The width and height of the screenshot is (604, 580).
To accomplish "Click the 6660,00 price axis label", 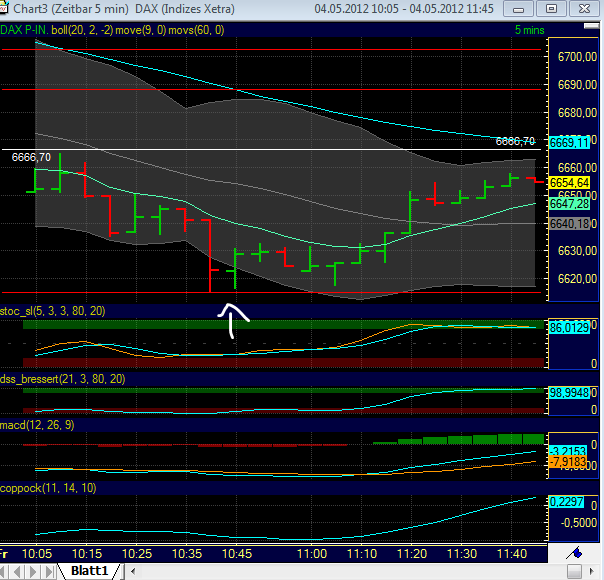I will (x=577, y=168).
